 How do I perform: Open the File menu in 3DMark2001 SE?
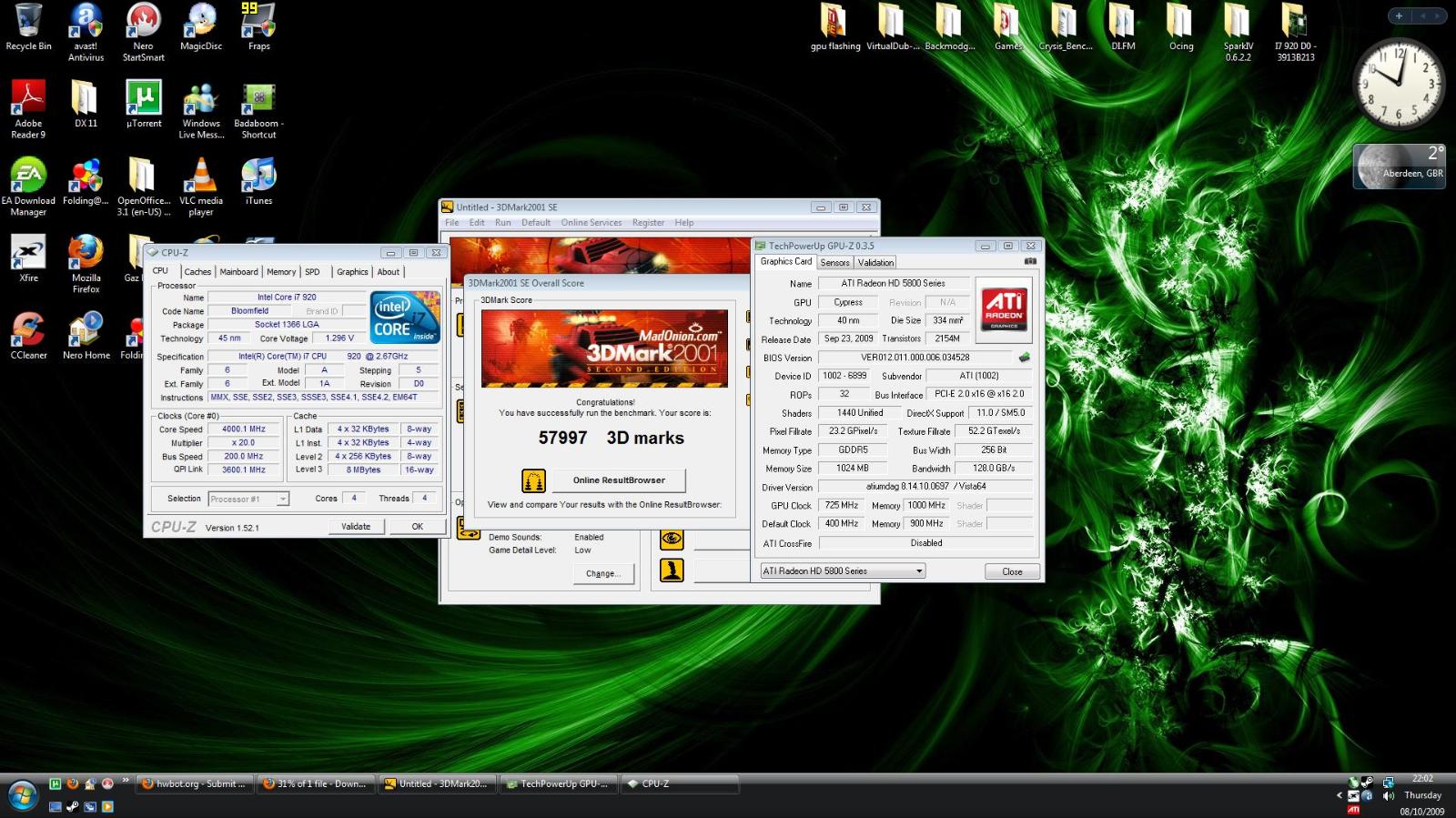pos(451,222)
